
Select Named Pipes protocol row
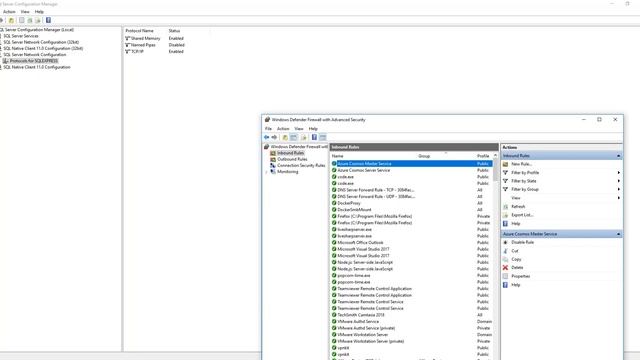(155, 45)
